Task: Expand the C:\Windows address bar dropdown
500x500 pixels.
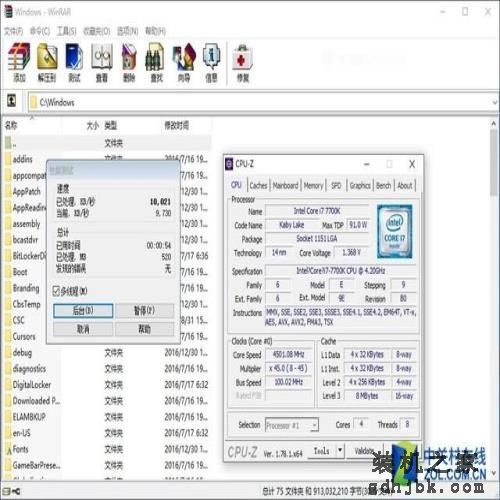Action: click(495, 102)
